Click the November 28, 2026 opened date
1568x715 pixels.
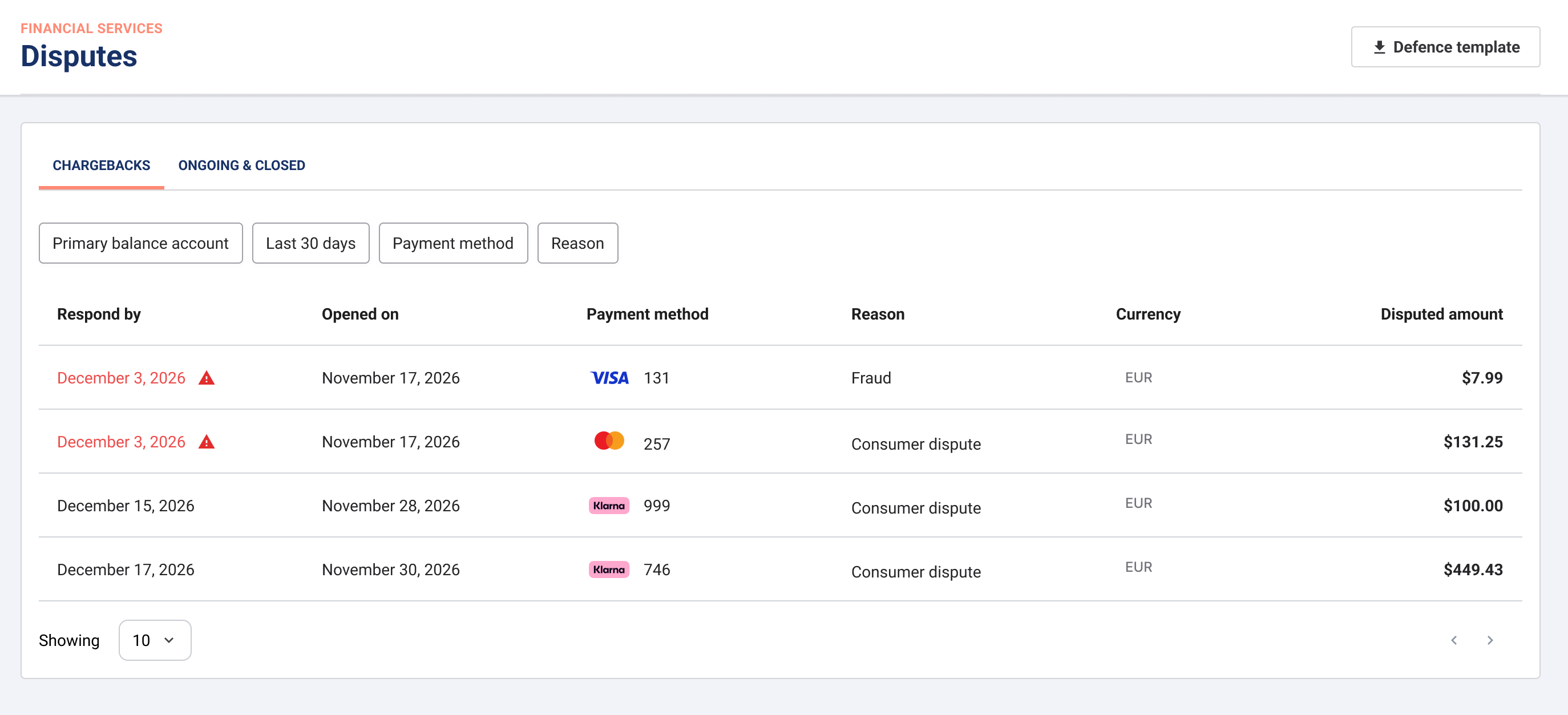[x=390, y=506]
